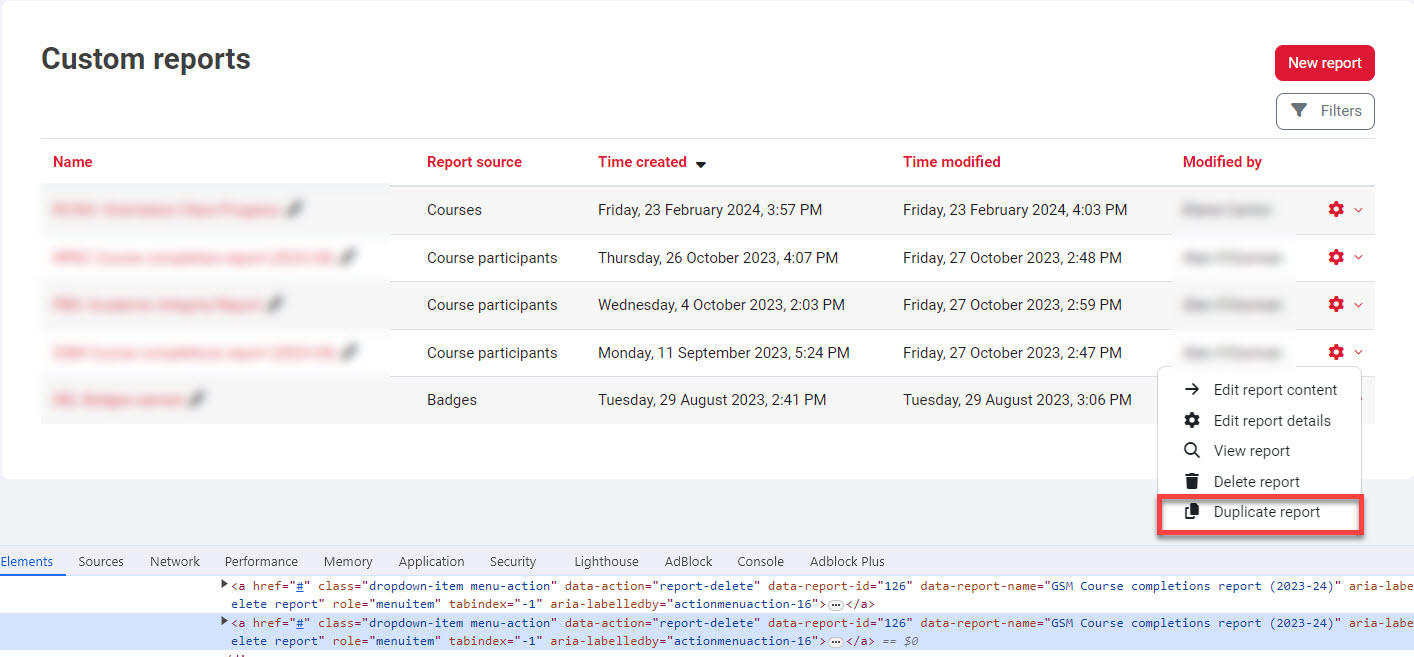Click the Badges report source cell
This screenshot has width=1414, height=657.
point(452,400)
